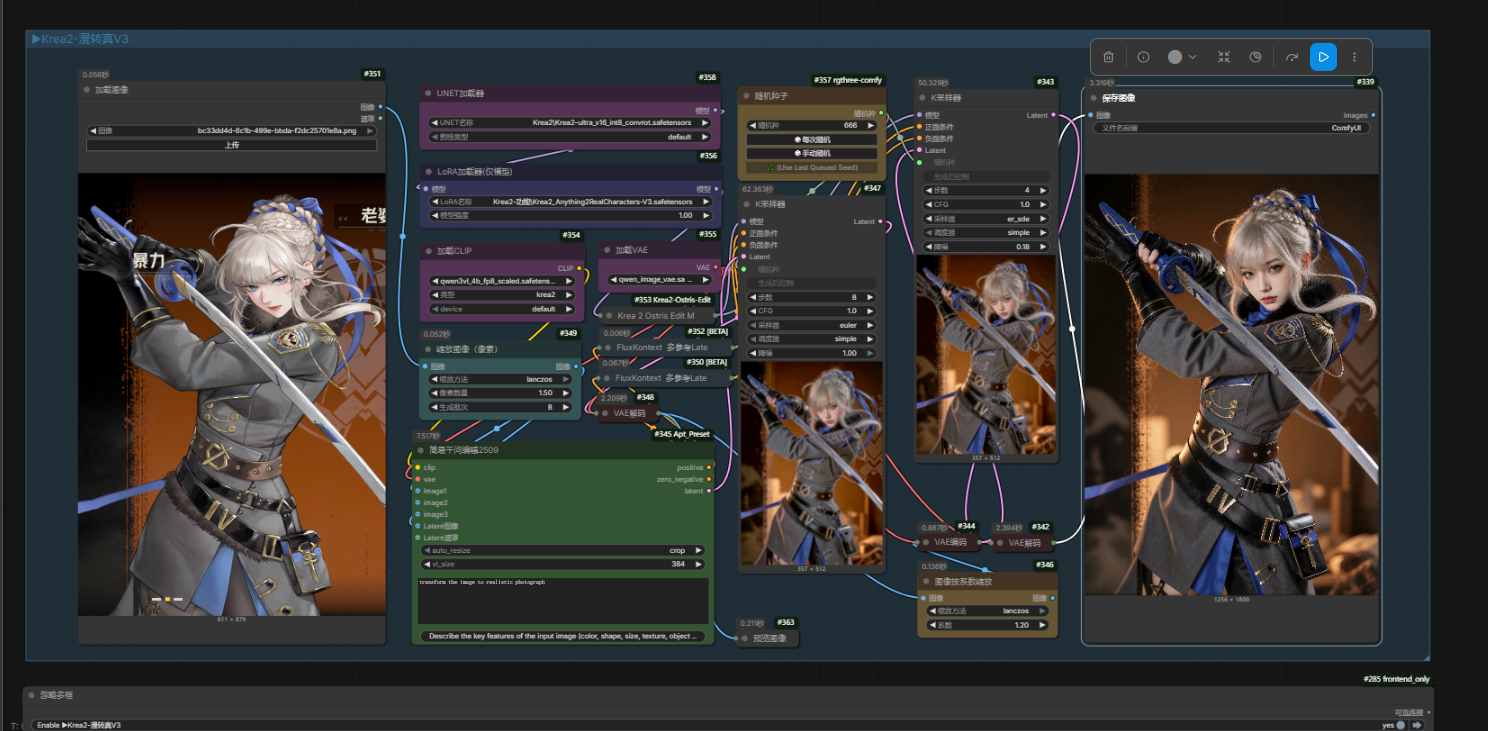Delete the selected node with trash icon
The height and width of the screenshot is (731, 1488).
click(x=1108, y=57)
